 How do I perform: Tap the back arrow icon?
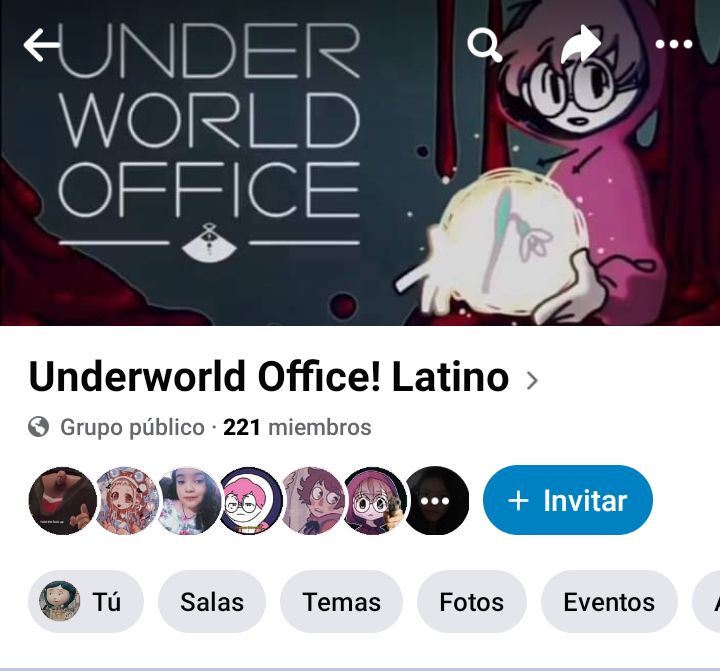pyautogui.click(x=42, y=45)
